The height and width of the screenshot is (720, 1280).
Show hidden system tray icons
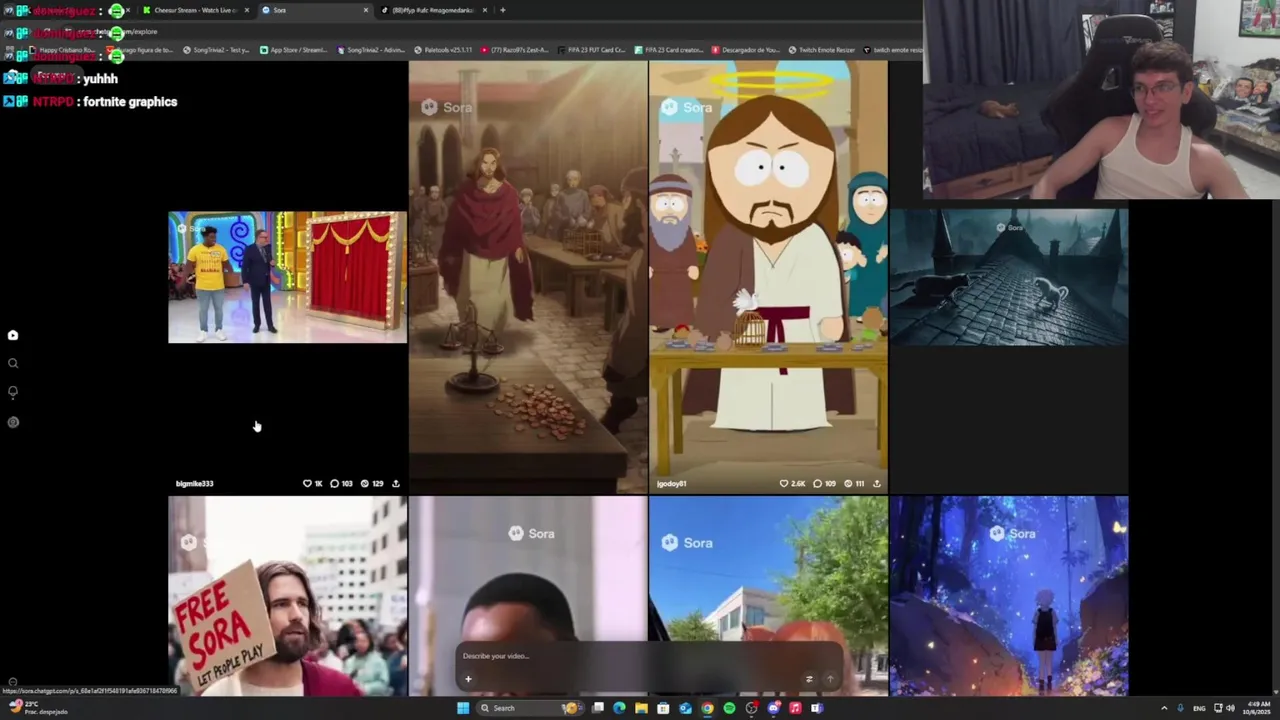[x=1166, y=708]
